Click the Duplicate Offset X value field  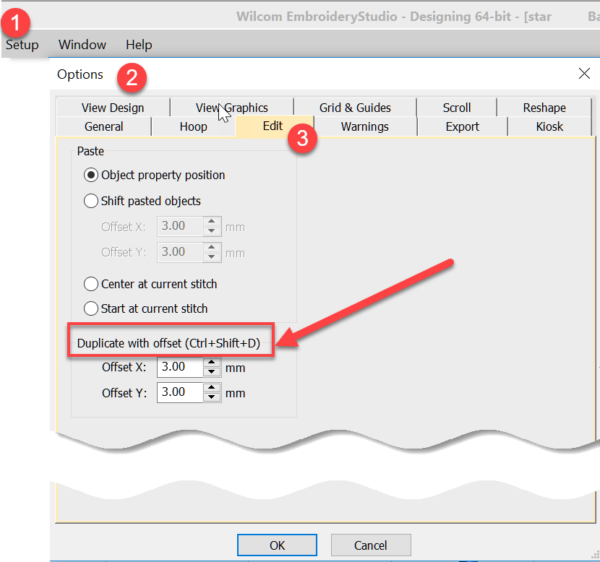point(178,368)
